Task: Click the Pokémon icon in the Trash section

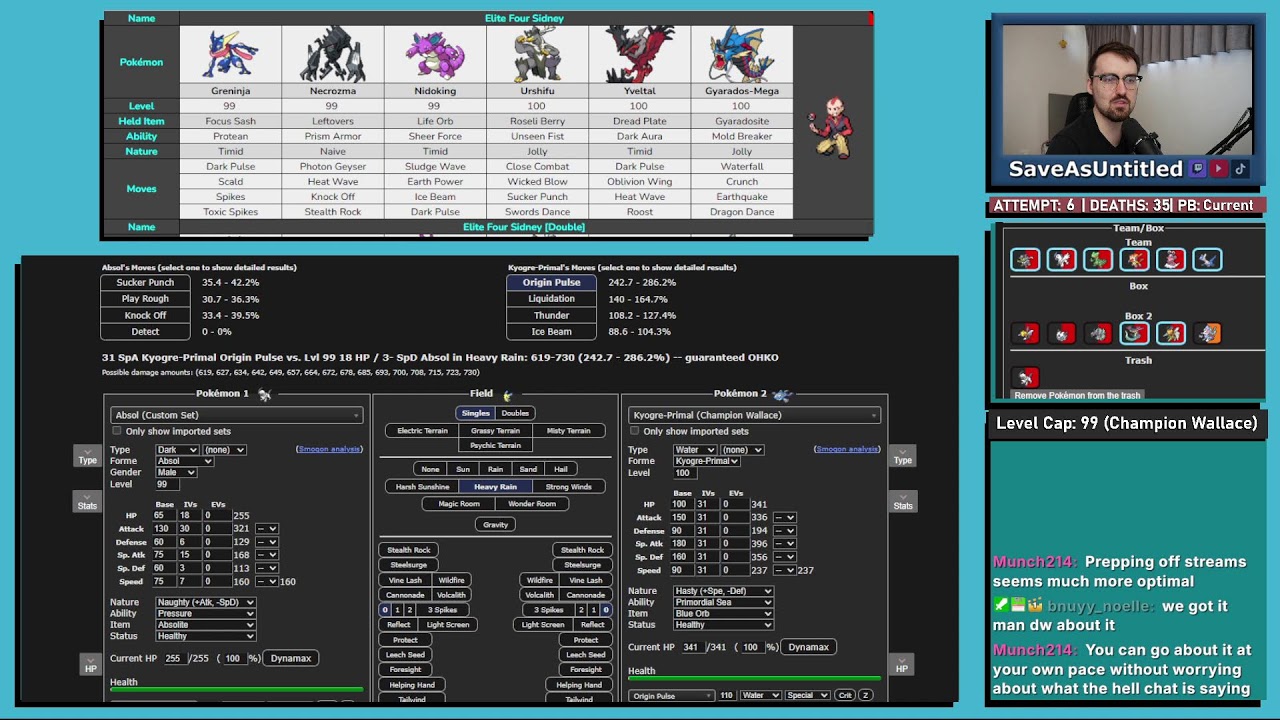Action: (x=1025, y=377)
